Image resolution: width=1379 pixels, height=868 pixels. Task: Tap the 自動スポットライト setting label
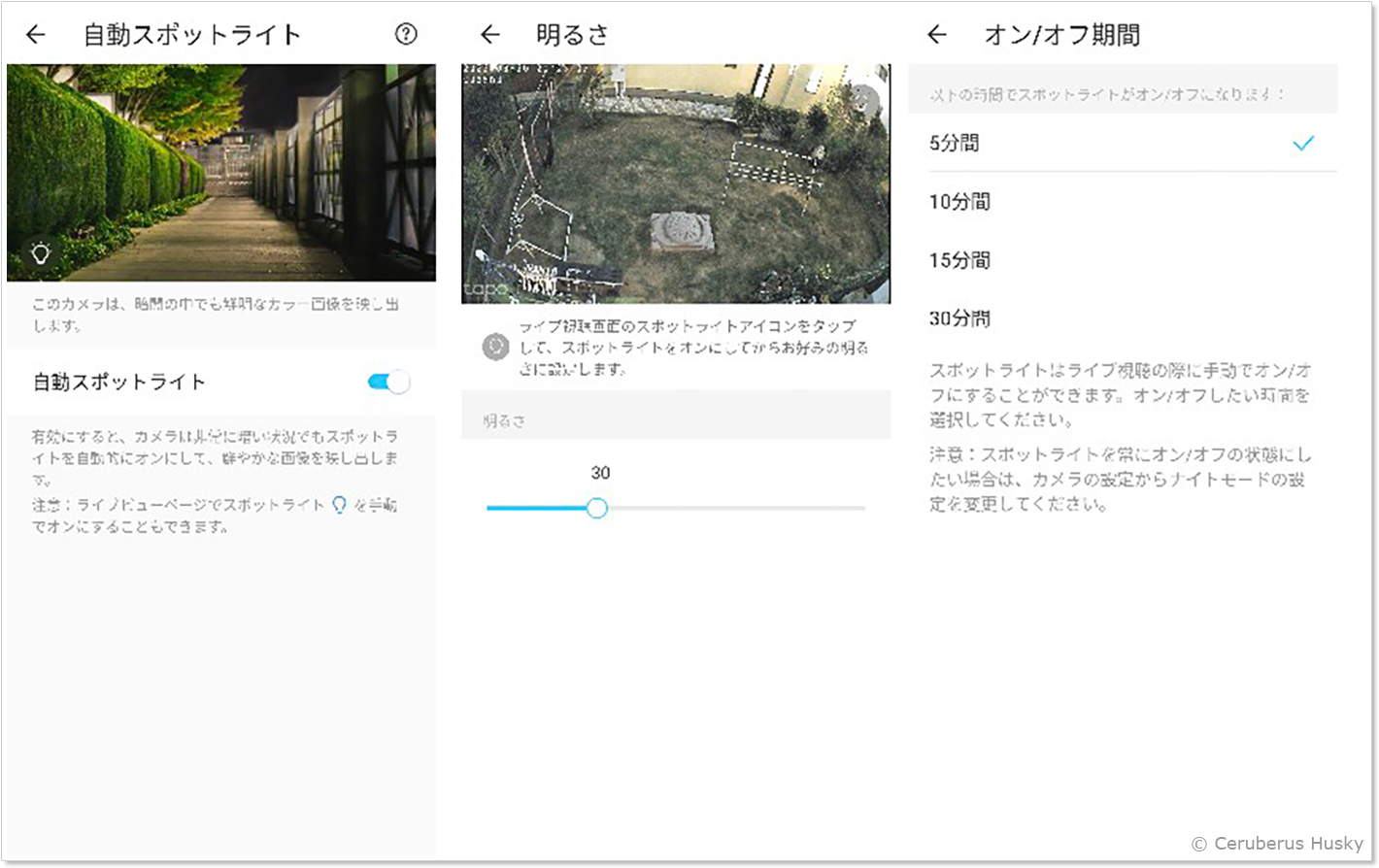pos(119,382)
